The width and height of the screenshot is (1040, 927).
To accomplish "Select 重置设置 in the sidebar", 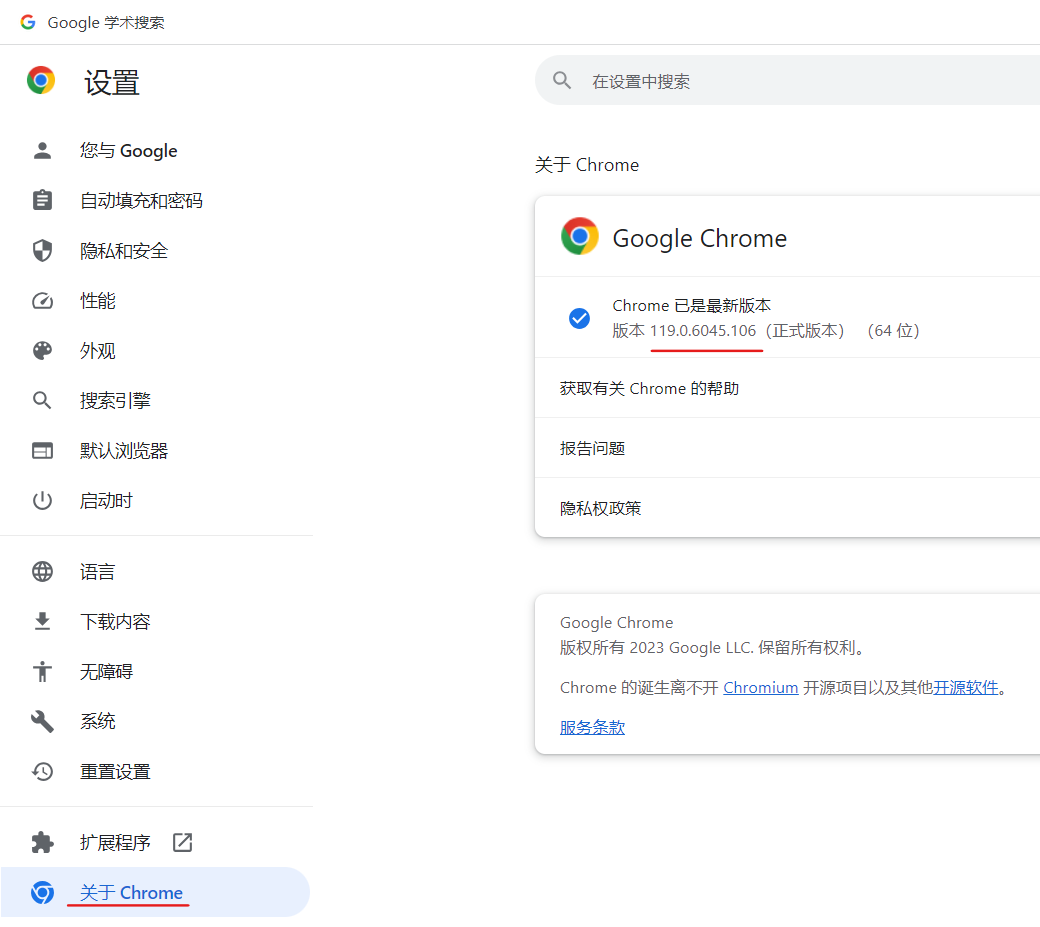I will (114, 771).
